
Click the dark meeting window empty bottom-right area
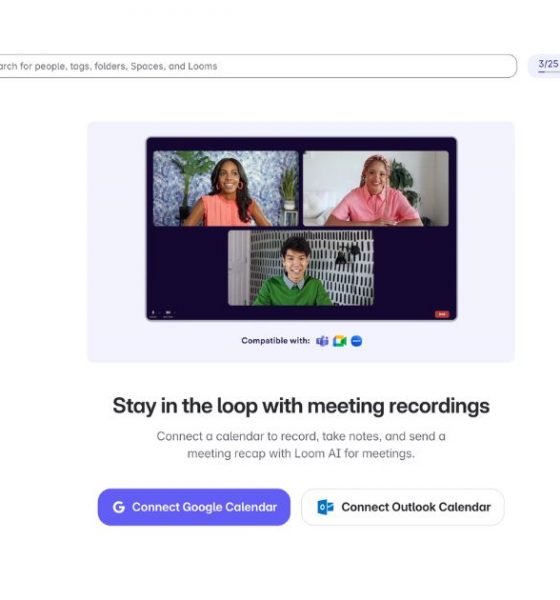tap(415, 268)
